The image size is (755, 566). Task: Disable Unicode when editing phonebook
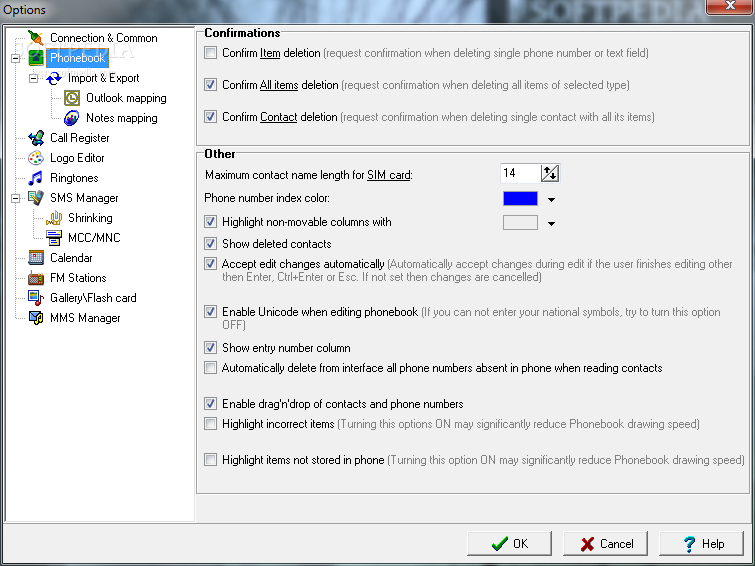click(x=210, y=312)
